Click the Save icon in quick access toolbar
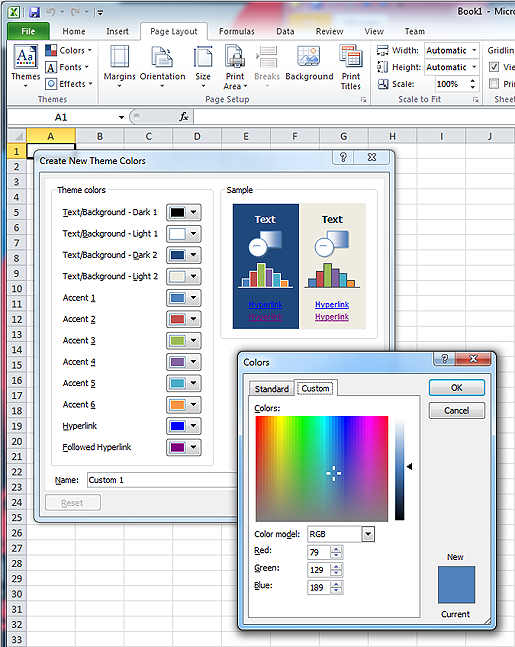The height and width of the screenshot is (647, 515). click(35, 12)
